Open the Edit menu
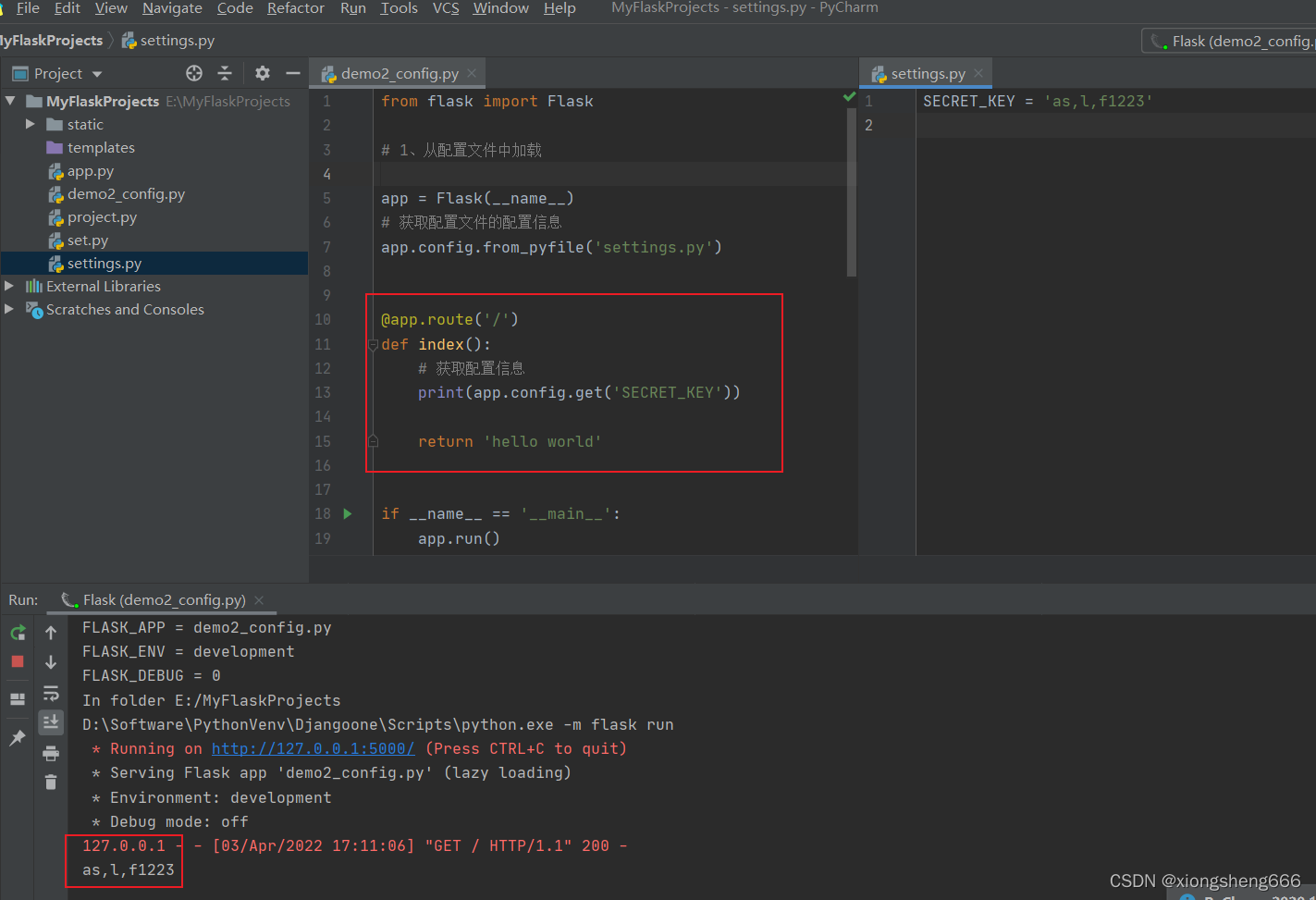This screenshot has width=1316, height=900. (x=68, y=8)
